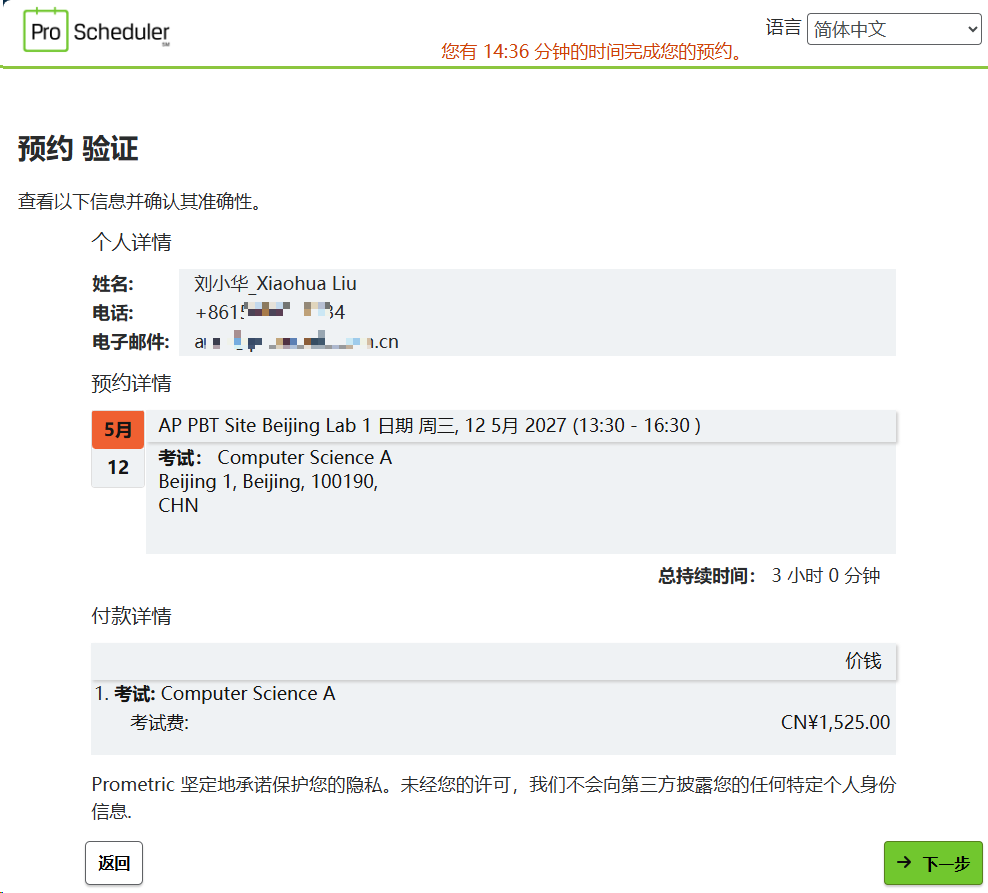Click the 考试费 label

tap(159, 722)
